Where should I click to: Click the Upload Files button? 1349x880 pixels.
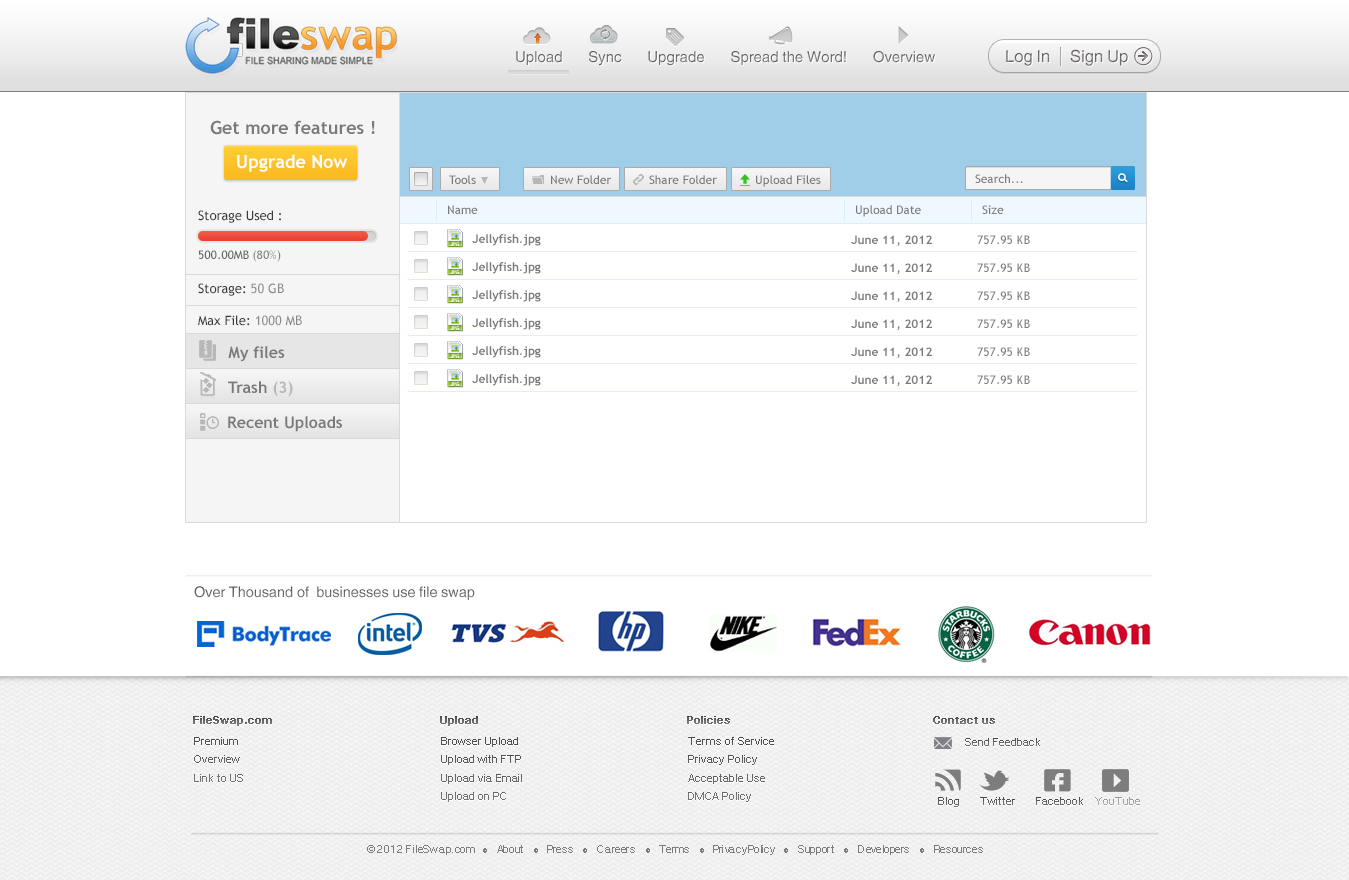point(780,180)
